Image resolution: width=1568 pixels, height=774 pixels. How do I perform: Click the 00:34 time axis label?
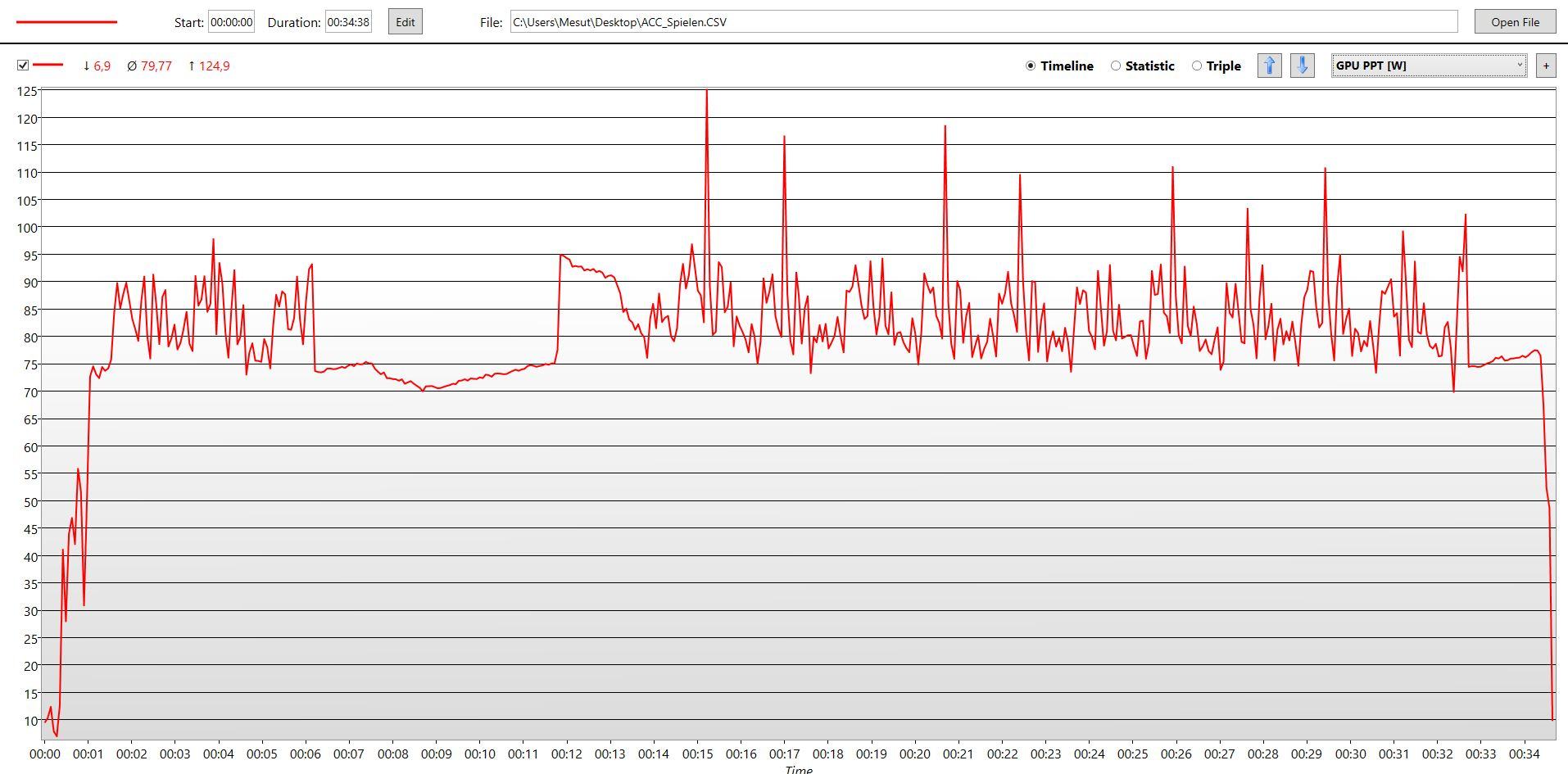pos(1524,754)
